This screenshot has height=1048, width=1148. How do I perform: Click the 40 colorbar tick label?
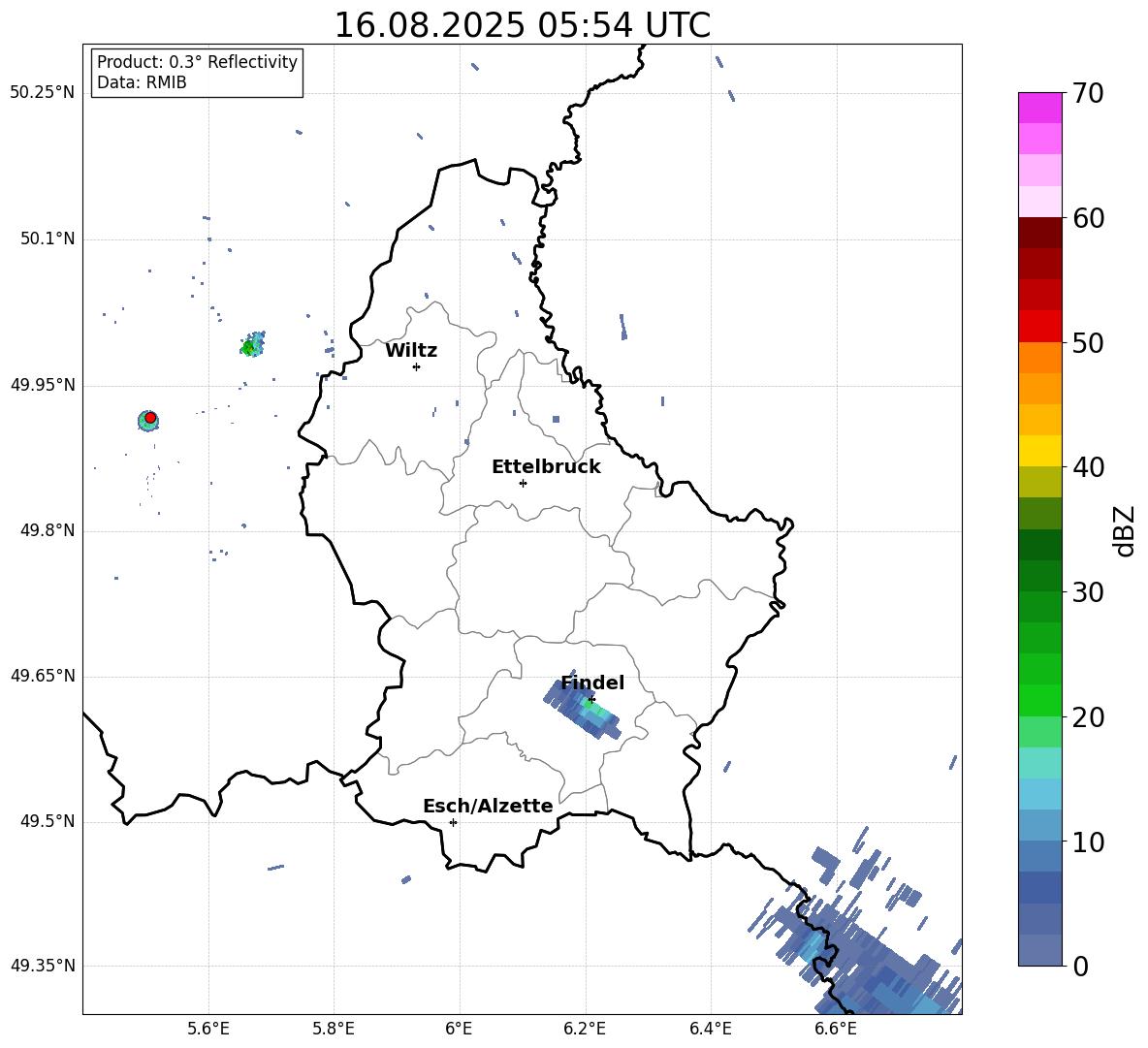pyautogui.click(x=1088, y=467)
